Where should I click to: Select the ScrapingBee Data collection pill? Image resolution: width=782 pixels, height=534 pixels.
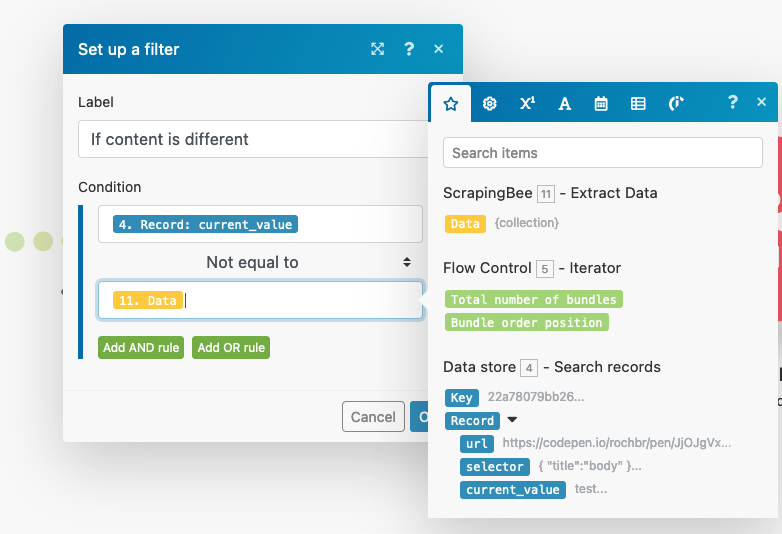(x=465, y=224)
